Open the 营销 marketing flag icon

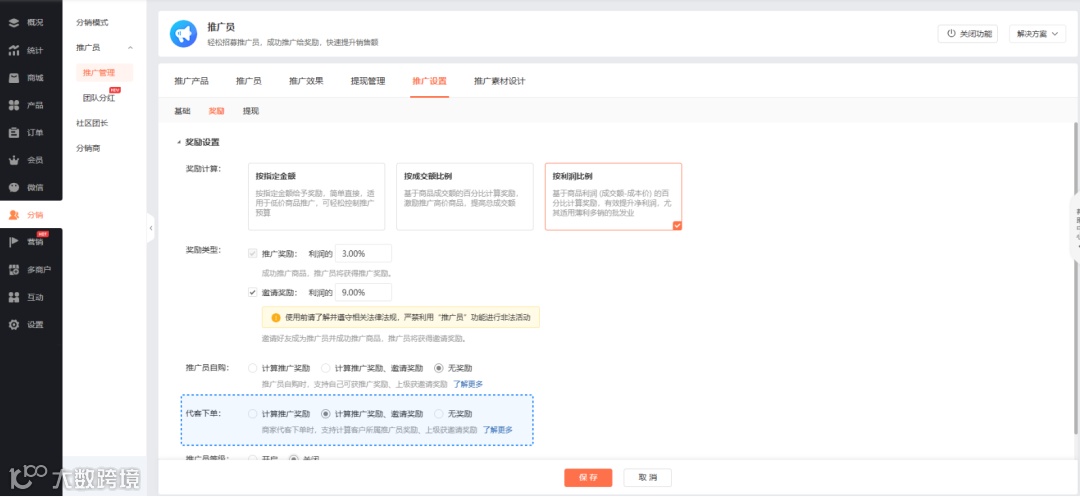click(x=14, y=242)
